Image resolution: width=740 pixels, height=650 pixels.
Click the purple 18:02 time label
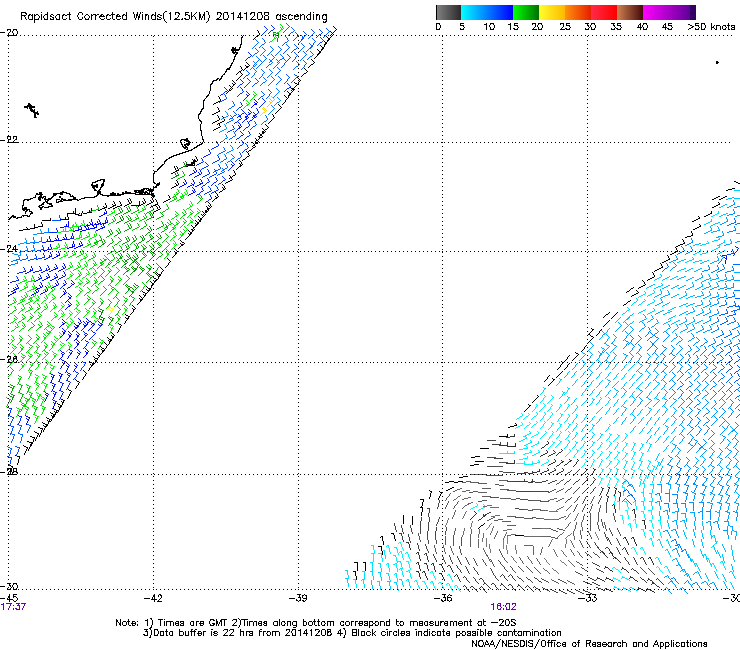coord(504,607)
